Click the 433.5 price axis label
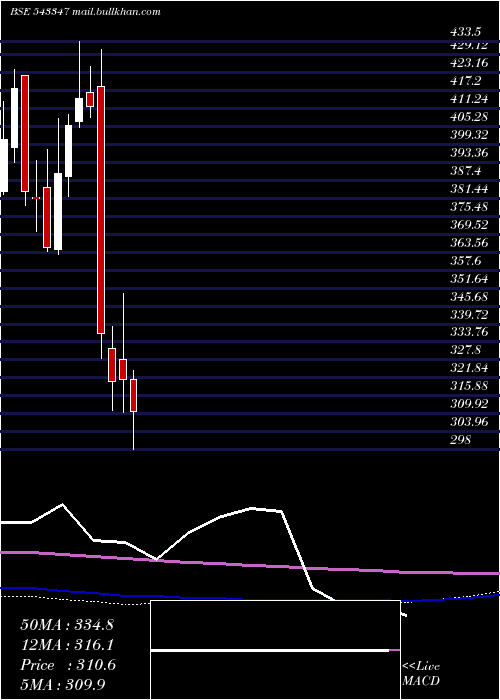 tap(466, 32)
